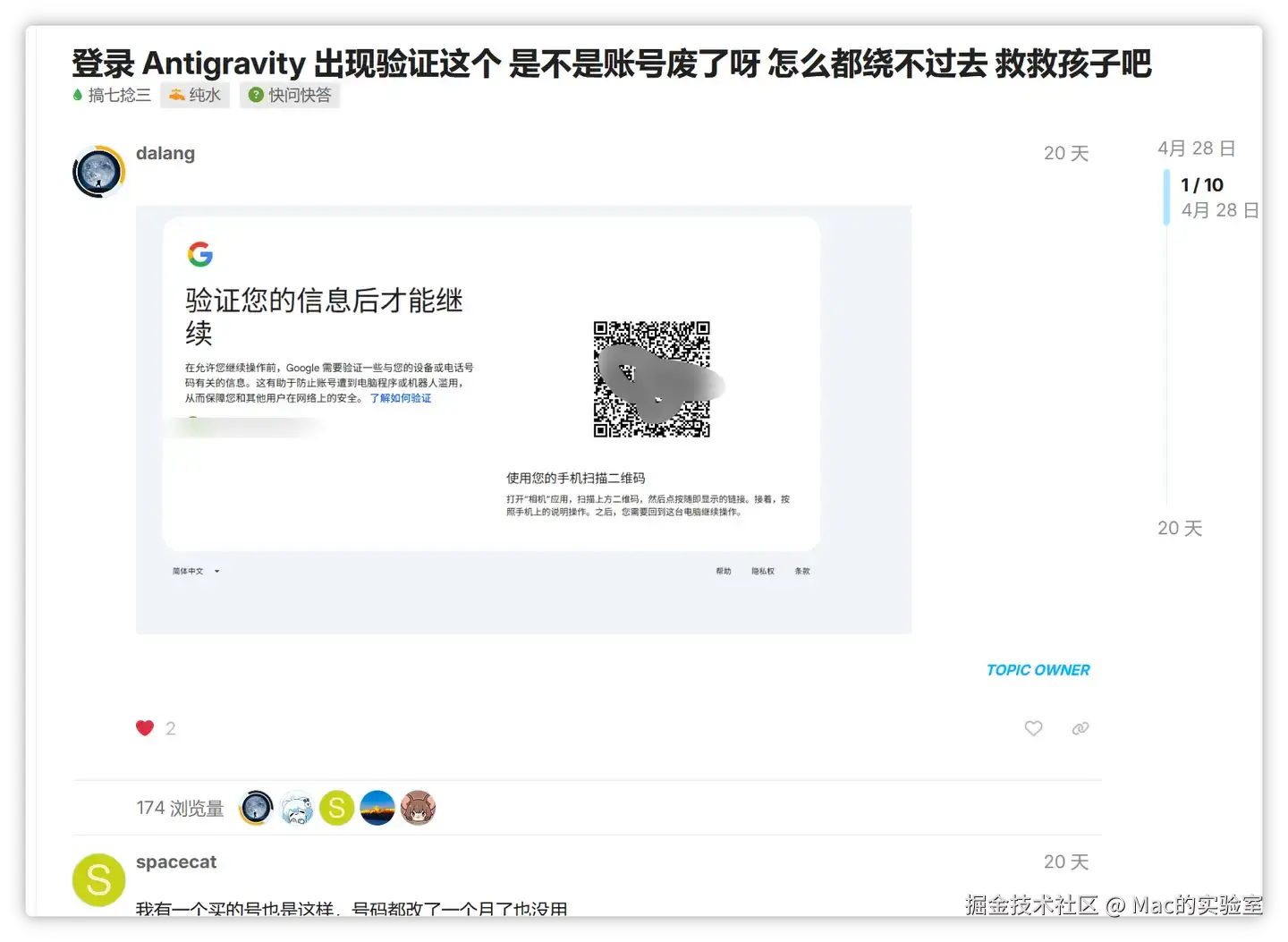Open the 纯水 tag

195,95
